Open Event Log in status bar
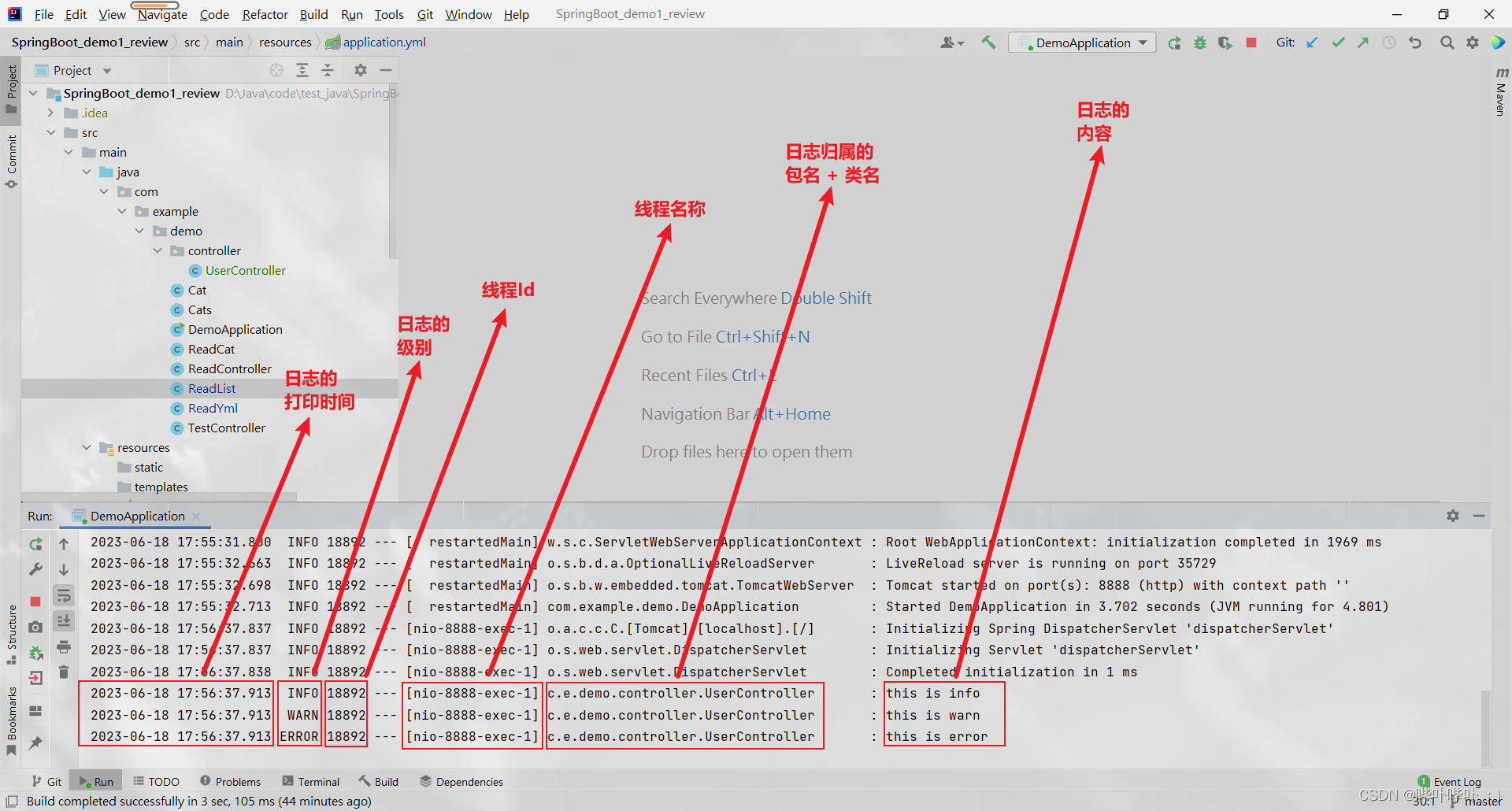The width and height of the screenshot is (1512, 811). pos(1449,782)
